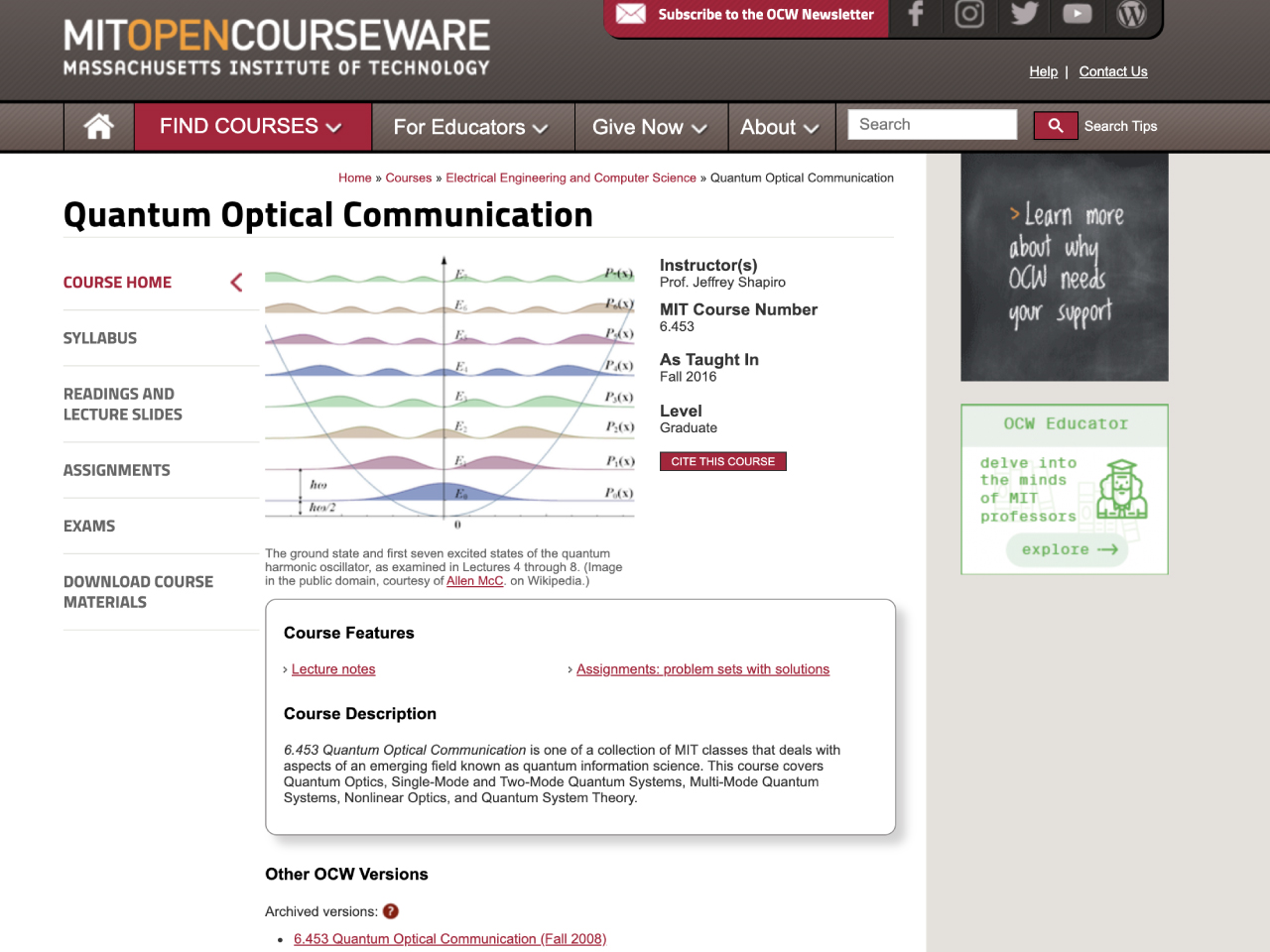
Task: Open the Lecture notes link
Action: click(333, 669)
